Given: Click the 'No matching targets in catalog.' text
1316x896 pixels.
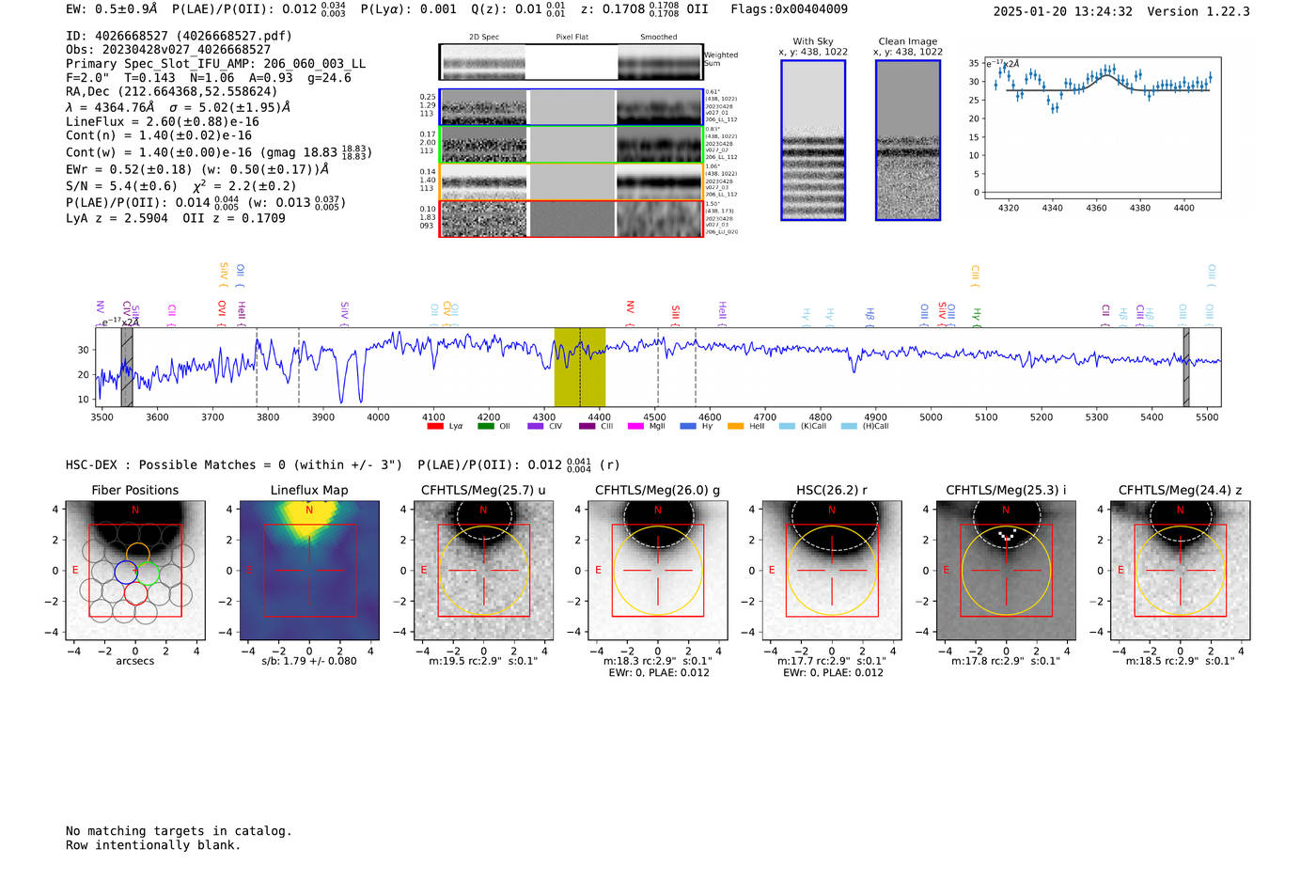Looking at the screenshot, I should pos(179,831).
